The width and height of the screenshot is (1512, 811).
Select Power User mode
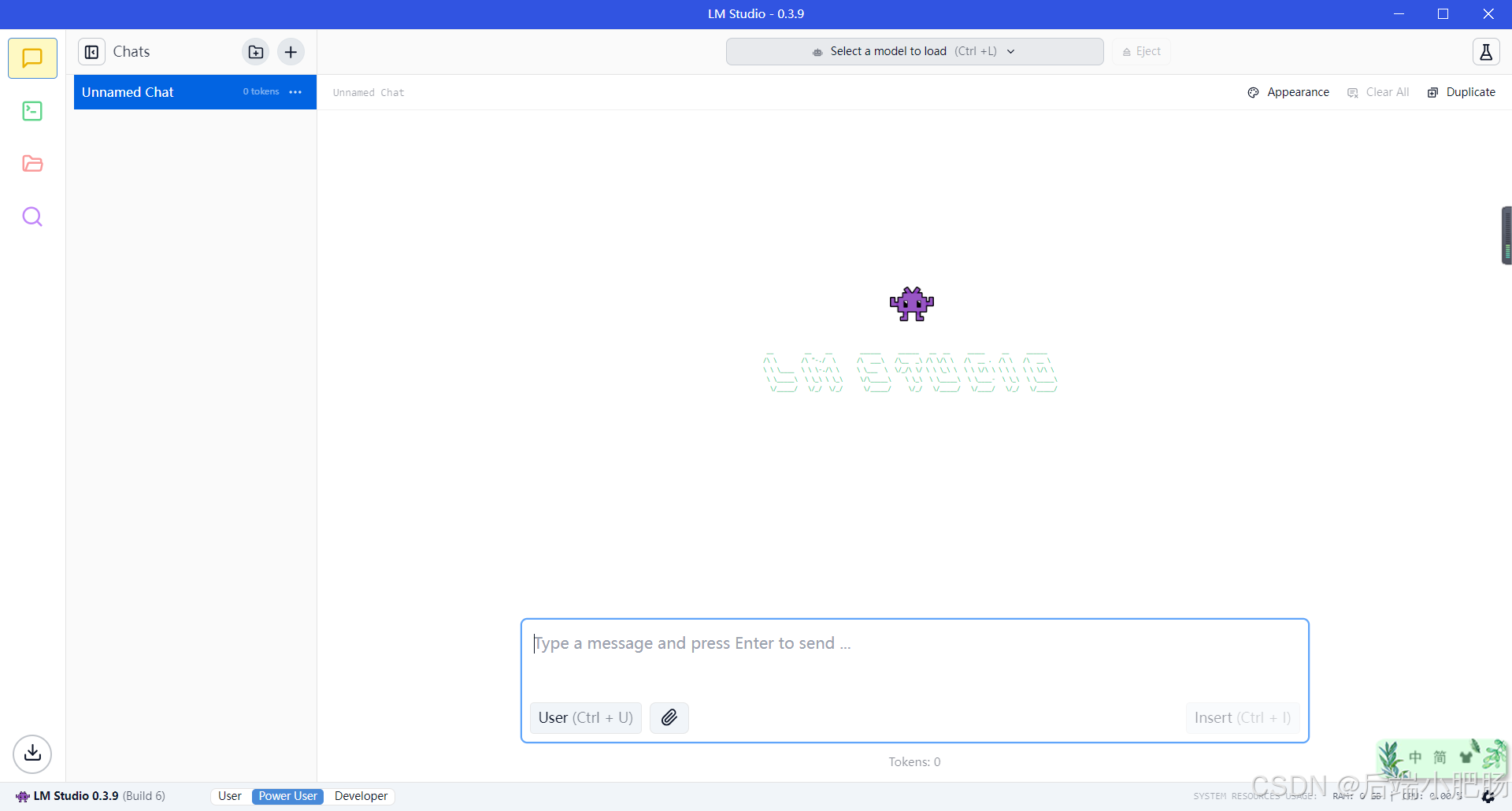[288, 796]
